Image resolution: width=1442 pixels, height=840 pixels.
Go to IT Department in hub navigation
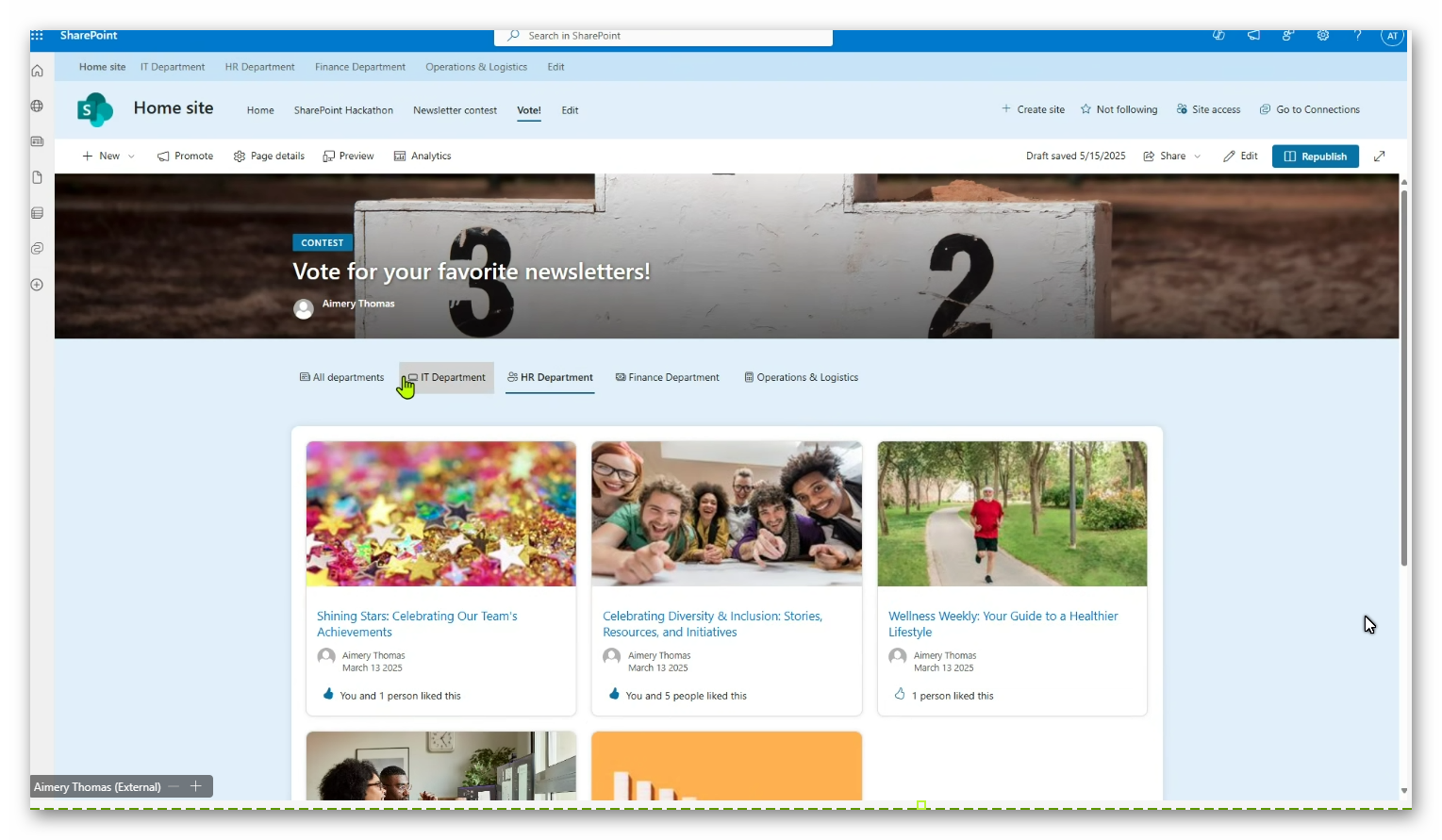(173, 67)
